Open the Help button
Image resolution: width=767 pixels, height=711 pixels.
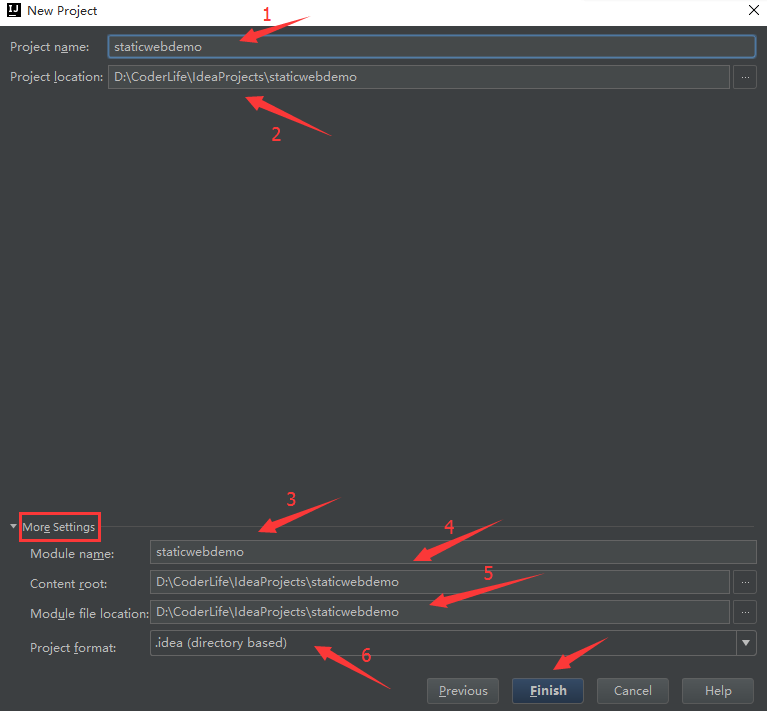(718, 690)
